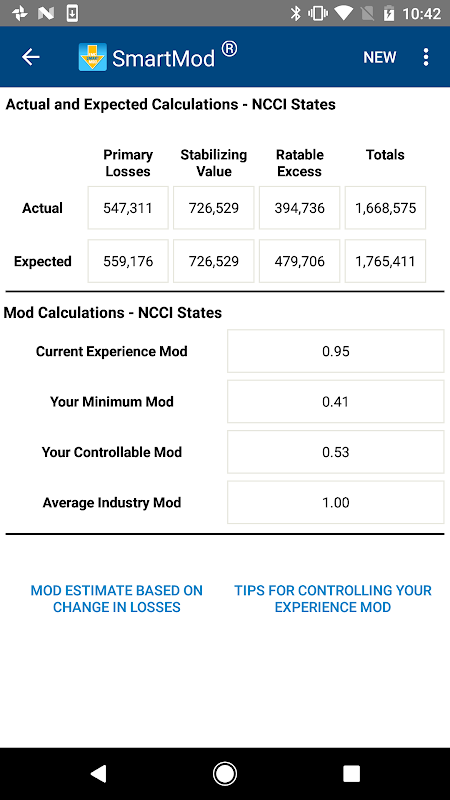The image size is (450, 800).
Task: Tap Android recent apps square button
Action: coord(351,774)
